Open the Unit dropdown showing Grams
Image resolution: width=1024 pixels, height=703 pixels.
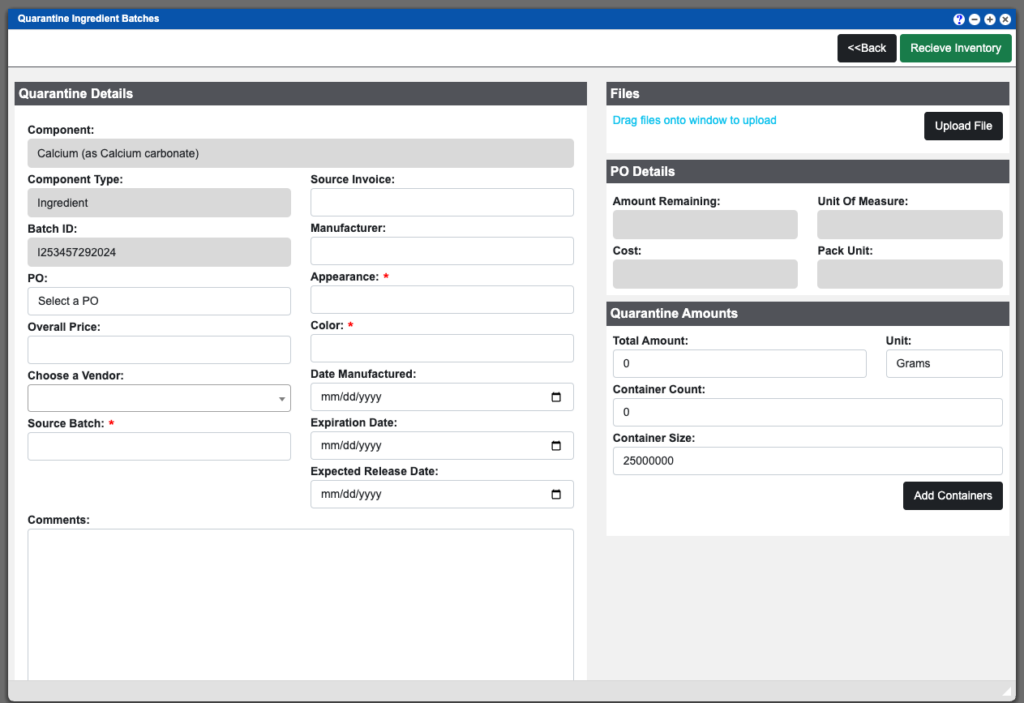tap(943, 363)
